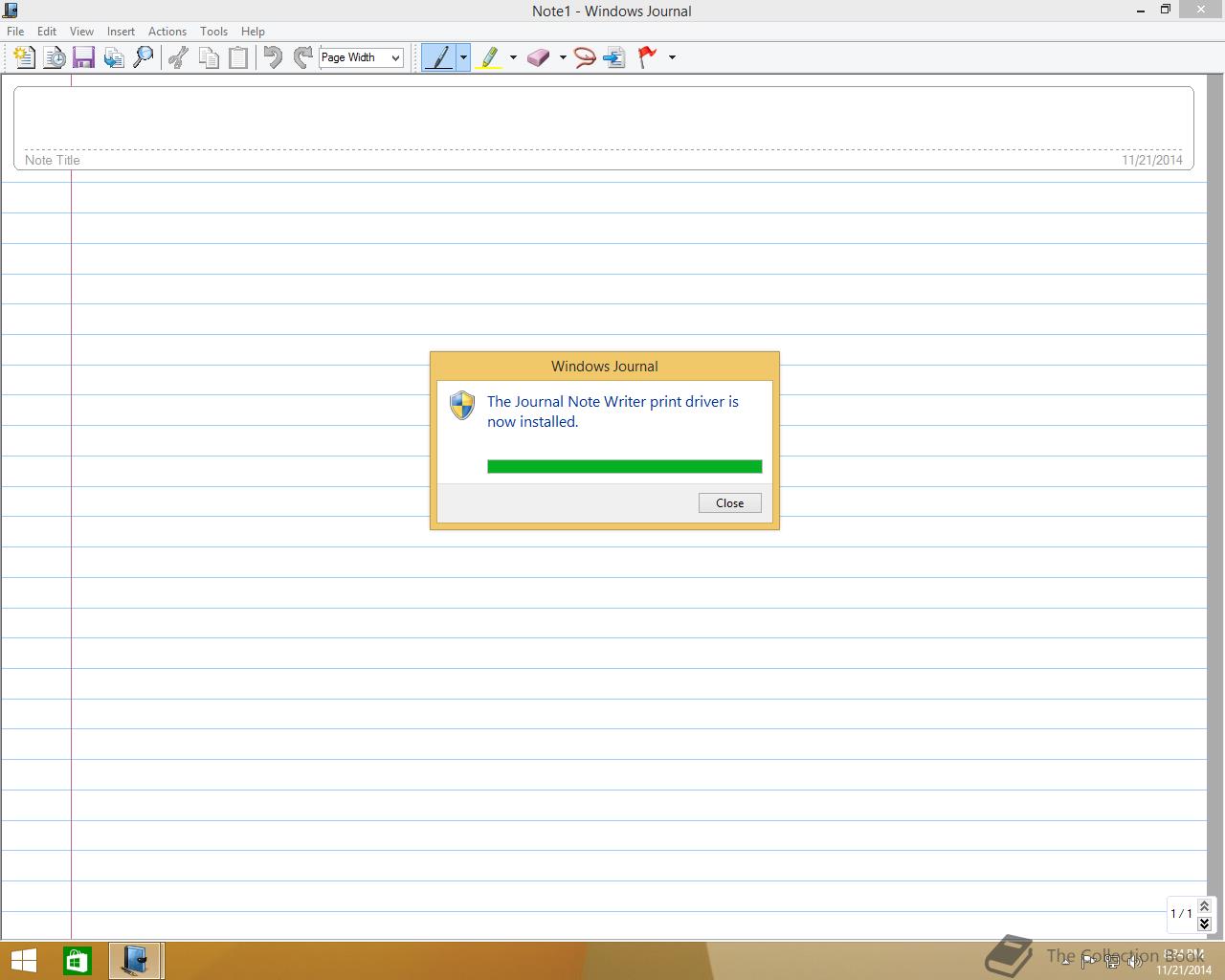Click the UAC shield icon in dialog
Viewport: 1225px width, 980px height.
(x=462, y=405)
